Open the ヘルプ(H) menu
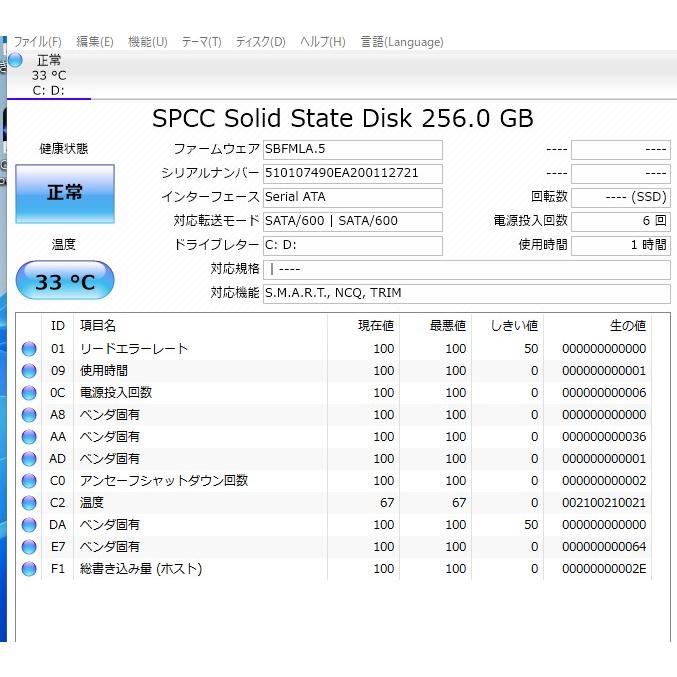 (x=323, y=42)
